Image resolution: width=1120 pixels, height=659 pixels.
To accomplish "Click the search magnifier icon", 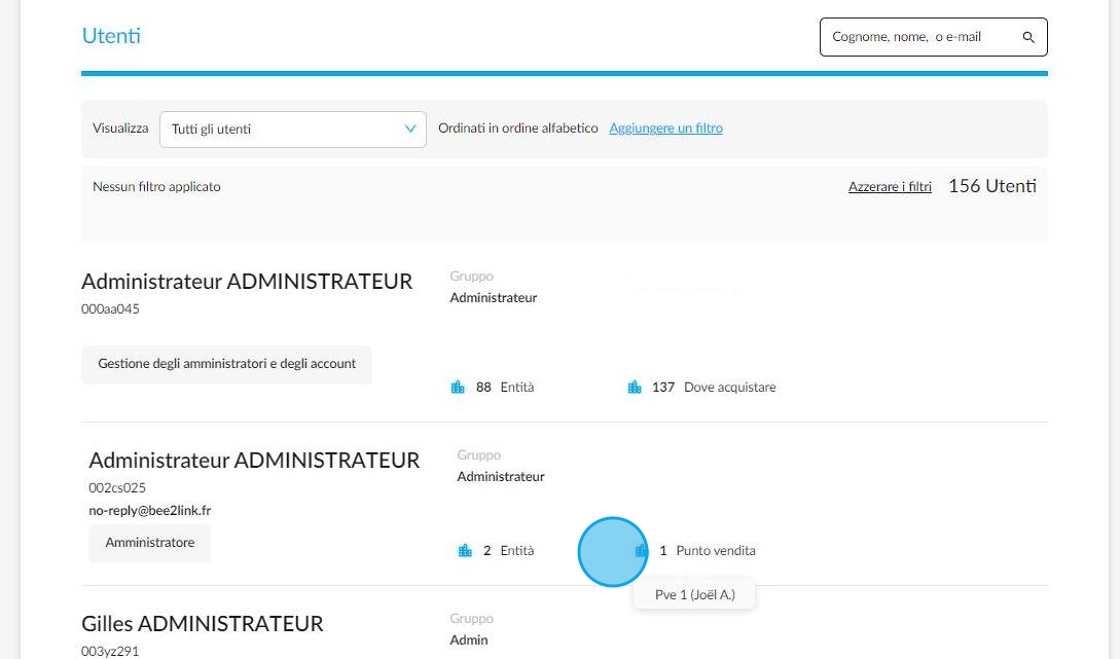I will (1028, 37).
